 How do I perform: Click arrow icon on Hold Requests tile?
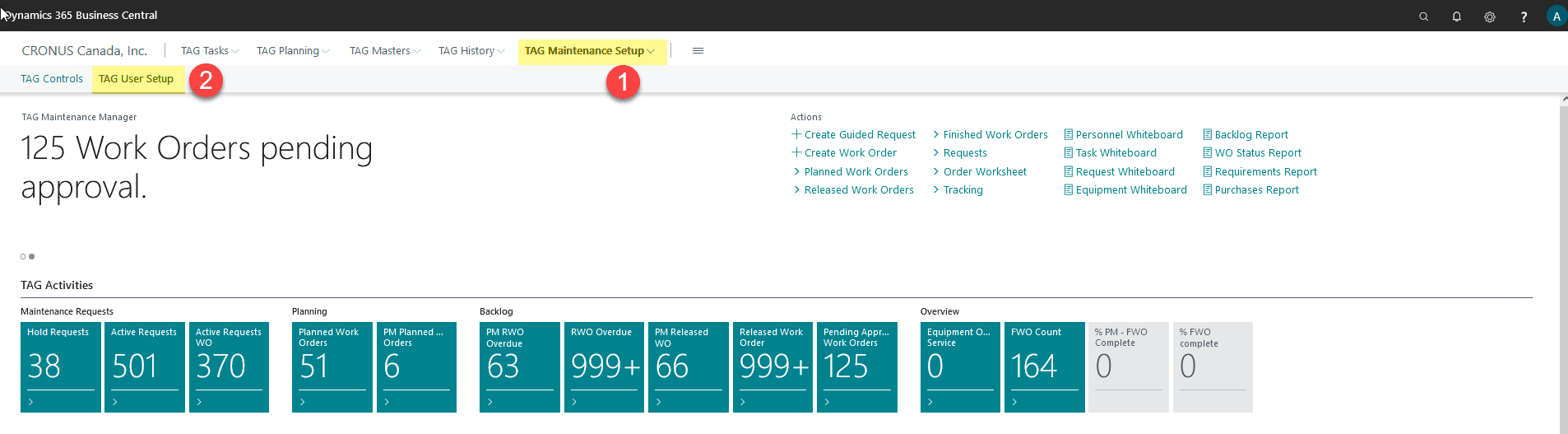(x=31, y=402)
